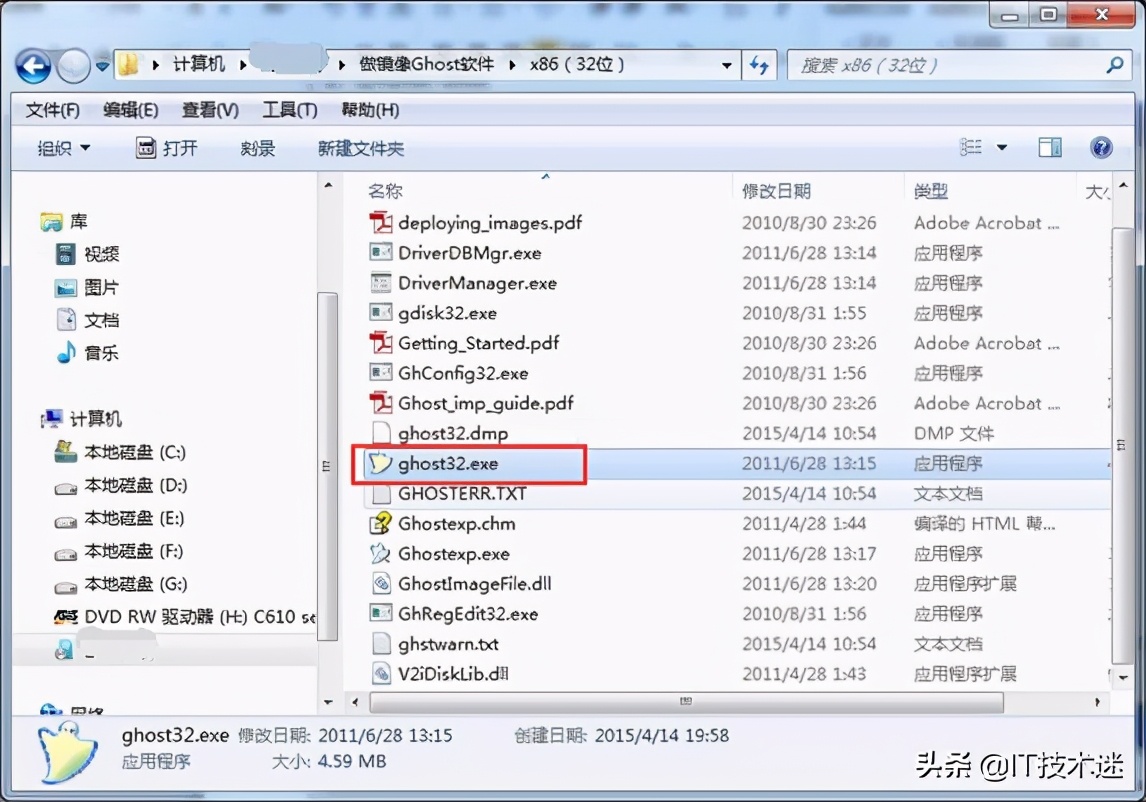The height and width of the screenshot is (802, 1146).
Task: Select Getting_Started.pdf file icon
Action: [380, 343]
